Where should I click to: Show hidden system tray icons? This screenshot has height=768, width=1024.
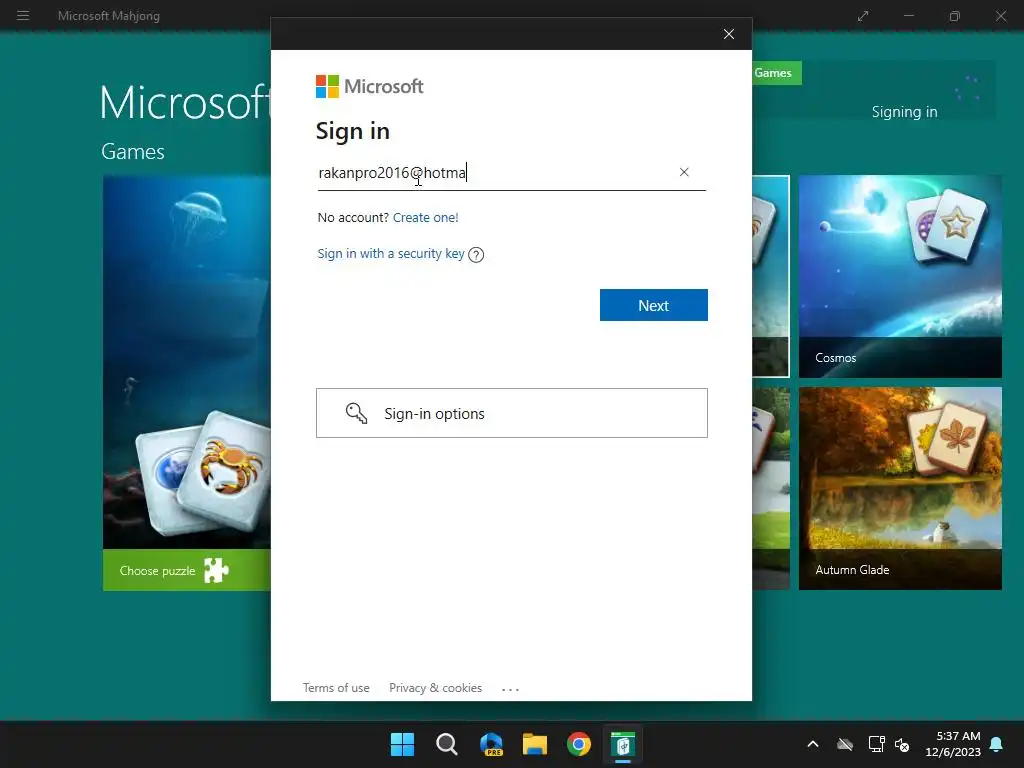point(813,744)
